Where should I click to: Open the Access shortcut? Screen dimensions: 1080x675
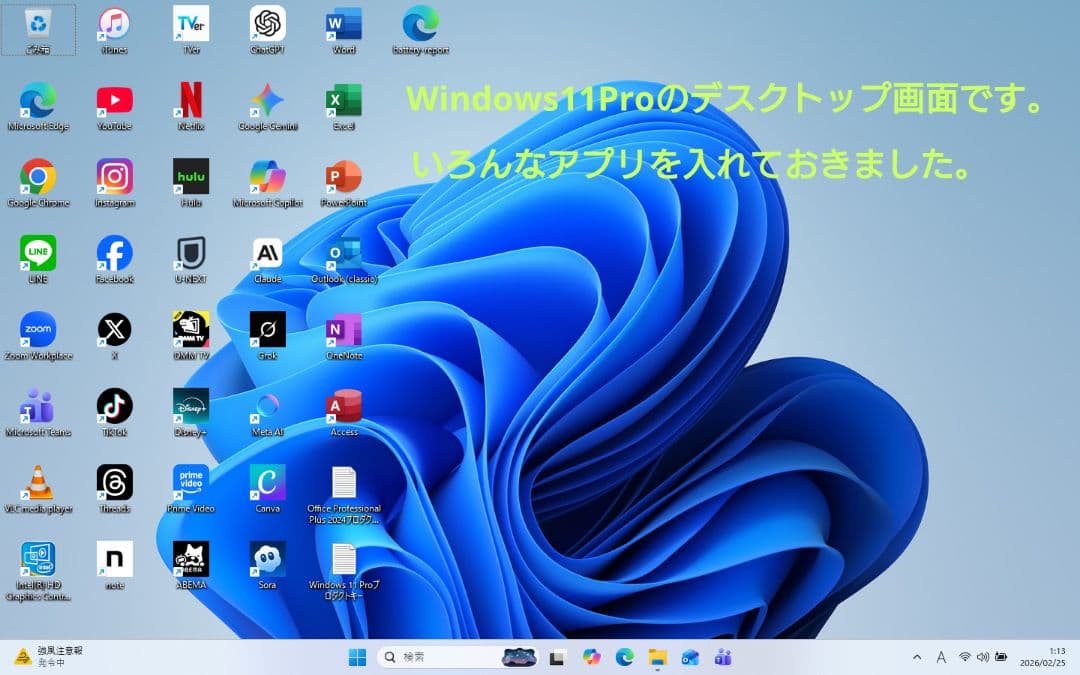pos(344,412)
